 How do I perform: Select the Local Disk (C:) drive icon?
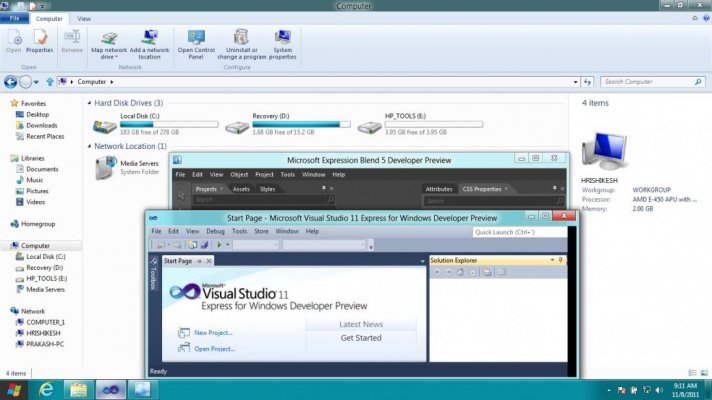tap(104, 126)
